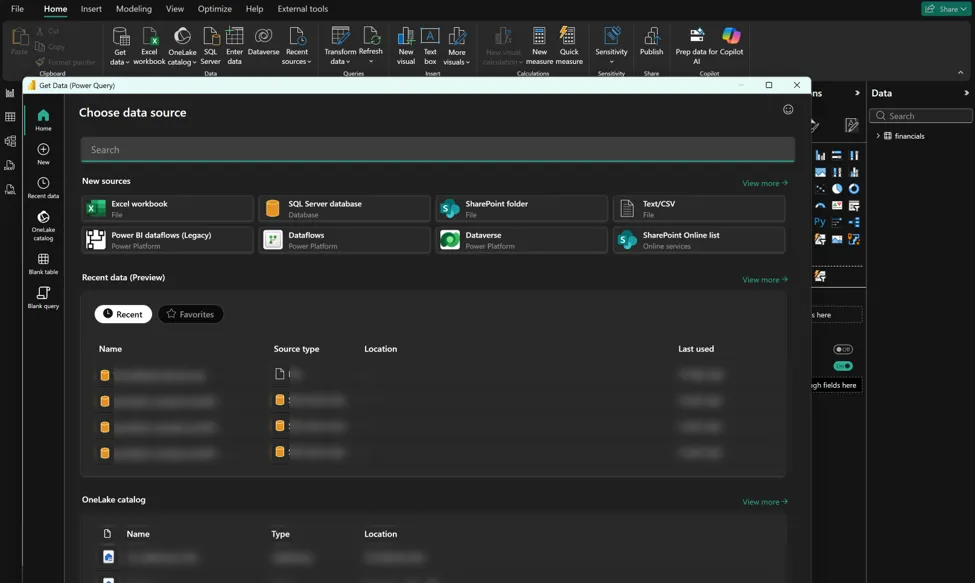Switch to the View ribbon tab

(175, 9)
